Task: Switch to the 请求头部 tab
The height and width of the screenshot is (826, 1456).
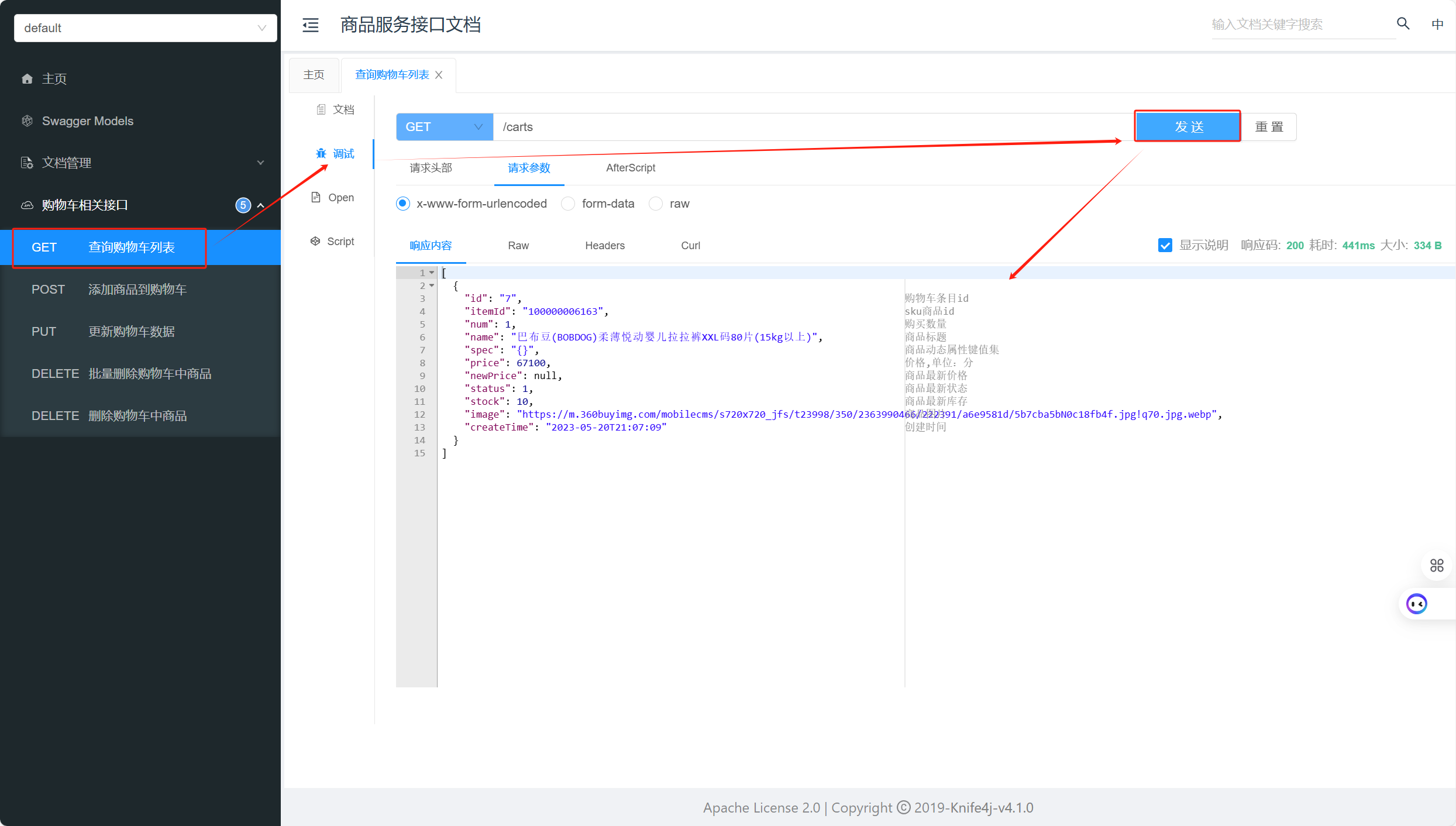Action: coord(431,168)
